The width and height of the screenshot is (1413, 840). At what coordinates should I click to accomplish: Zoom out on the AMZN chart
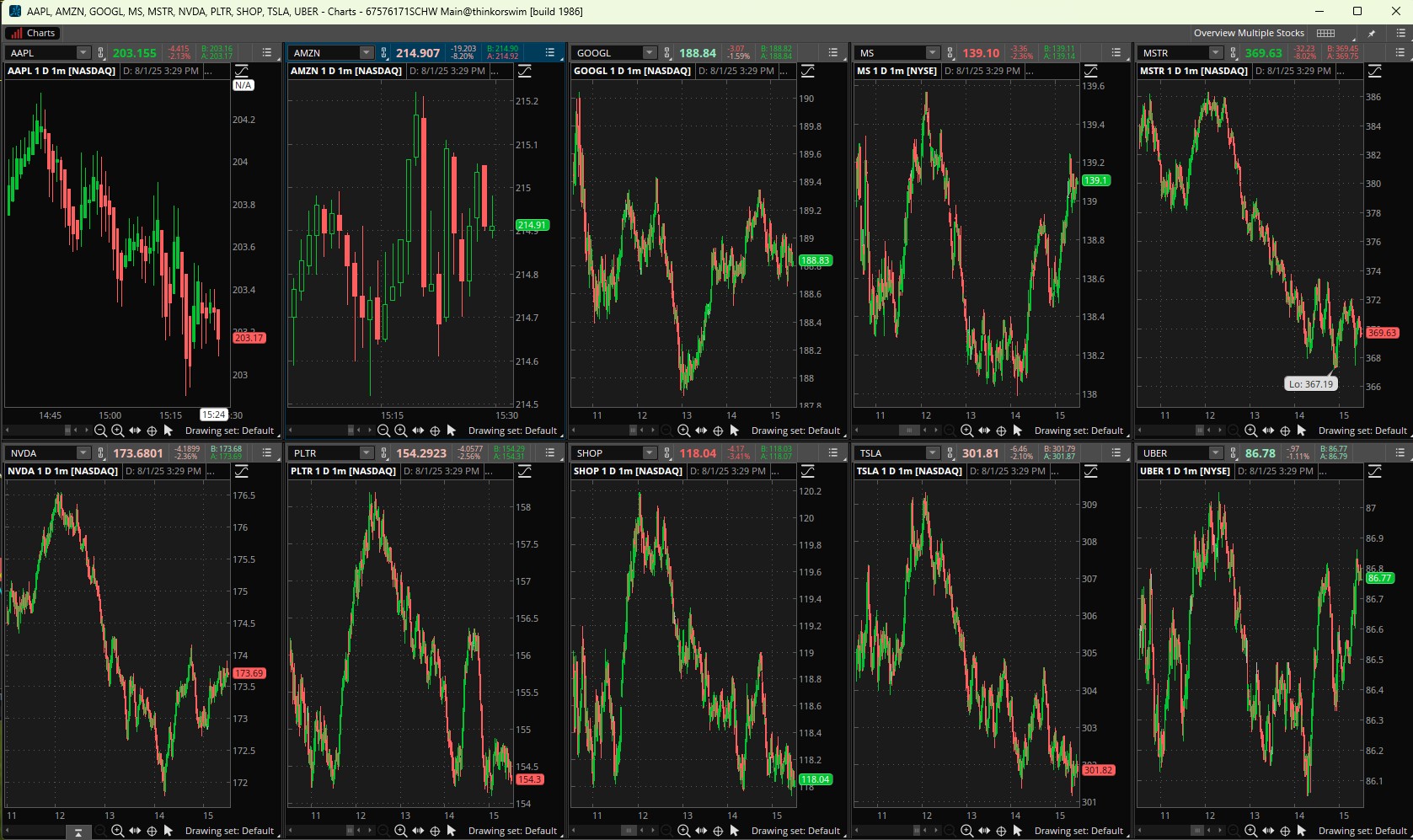(x=383, y=431)
